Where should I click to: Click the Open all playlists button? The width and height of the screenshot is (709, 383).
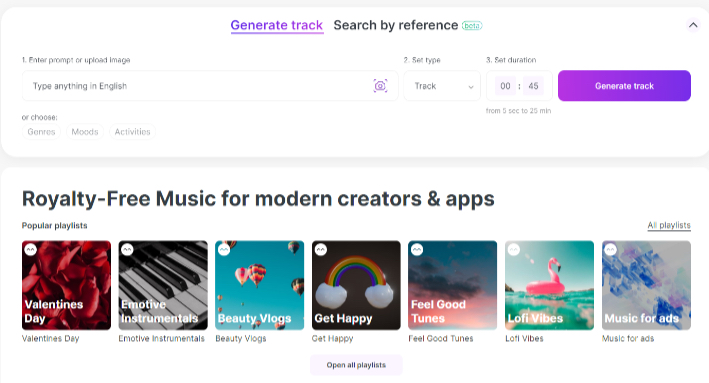356,365
